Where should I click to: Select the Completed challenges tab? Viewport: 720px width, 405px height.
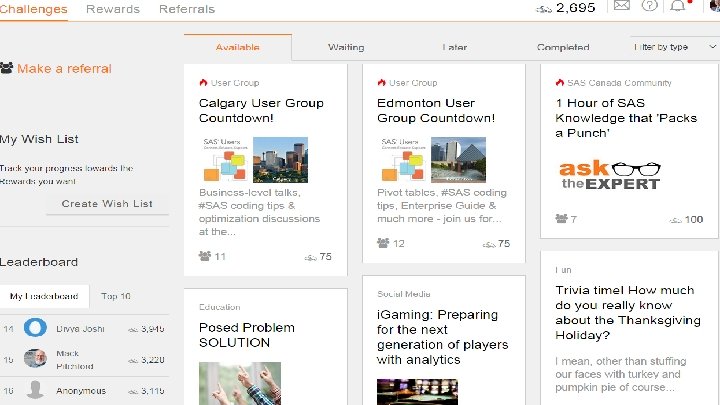click(563, 47)
